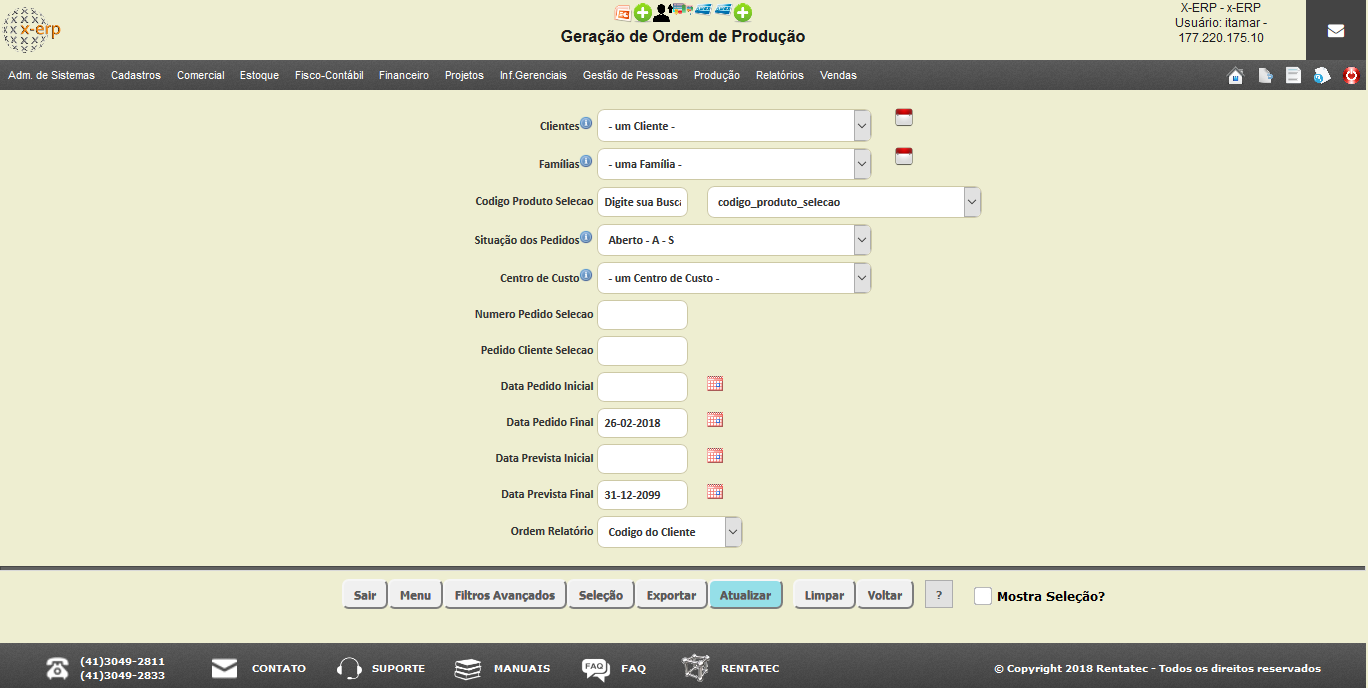Image resolution: width=1368 pixels, height=688 pixels.
Task: Click the highlighted Atualizar button
Action: pyautogui.click(x=746, y=595)
